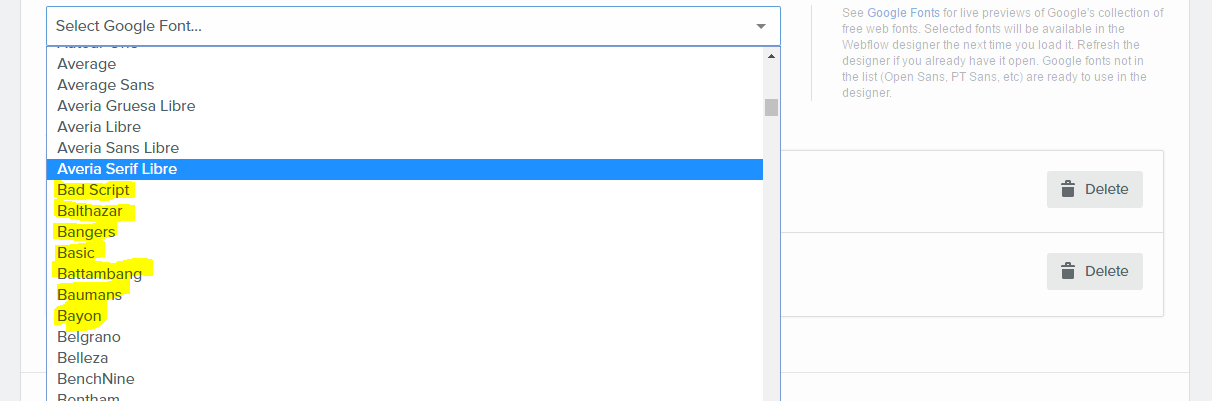Choose Averia Gruesa Libre font
This screenshot has height=401, width=1212.
405,106
